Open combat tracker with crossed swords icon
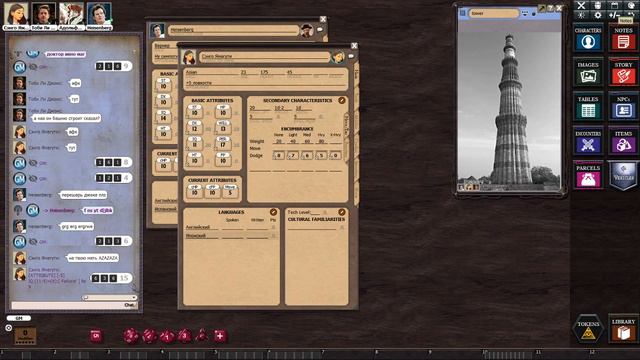 coord(581,5)
